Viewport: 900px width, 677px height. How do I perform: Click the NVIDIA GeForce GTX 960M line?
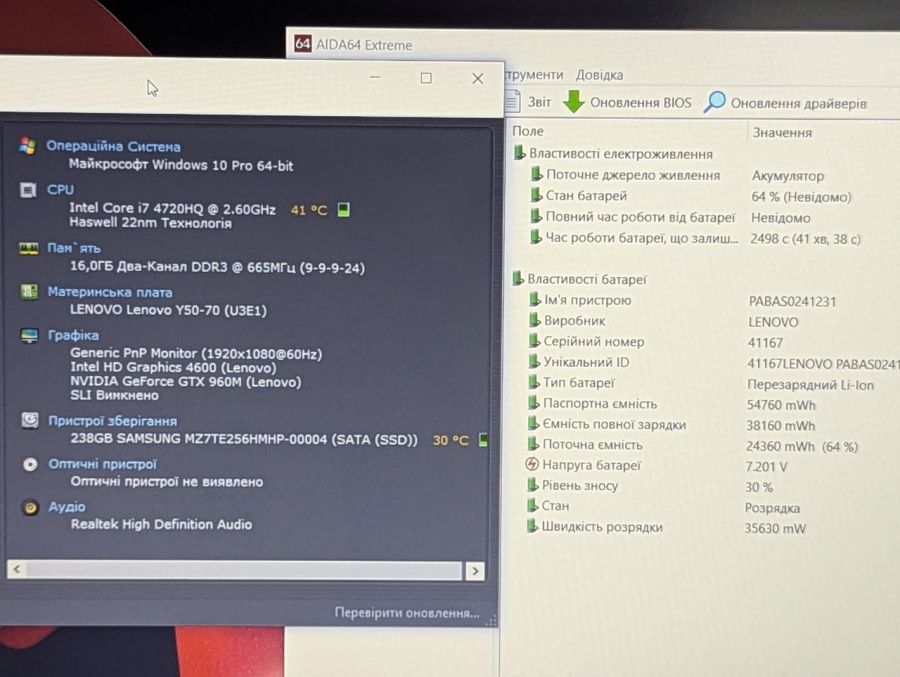185,381
